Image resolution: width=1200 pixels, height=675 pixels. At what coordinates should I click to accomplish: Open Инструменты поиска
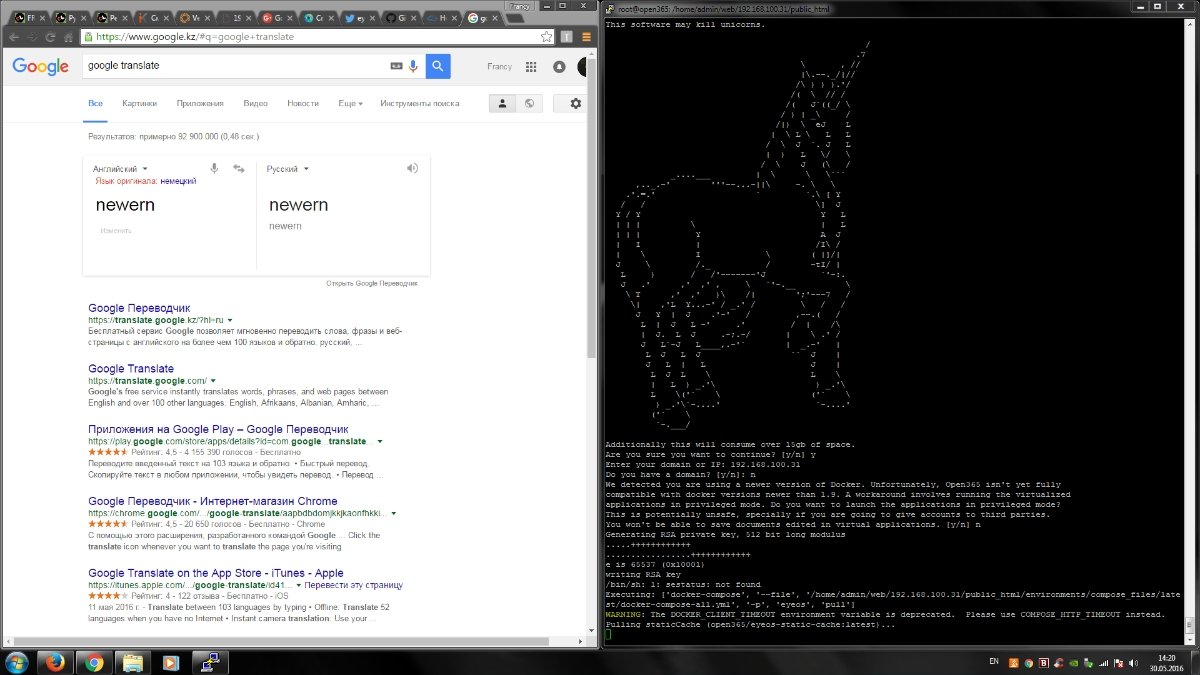coord(420,103)
